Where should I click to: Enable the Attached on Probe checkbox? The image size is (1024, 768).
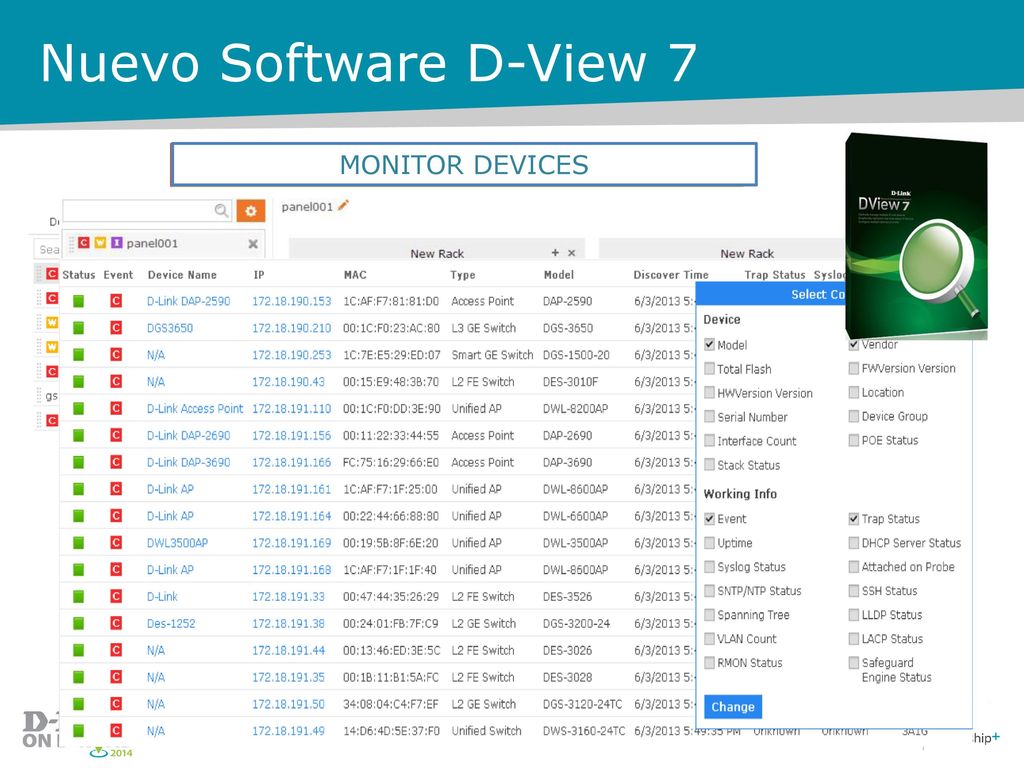point(854,567)
